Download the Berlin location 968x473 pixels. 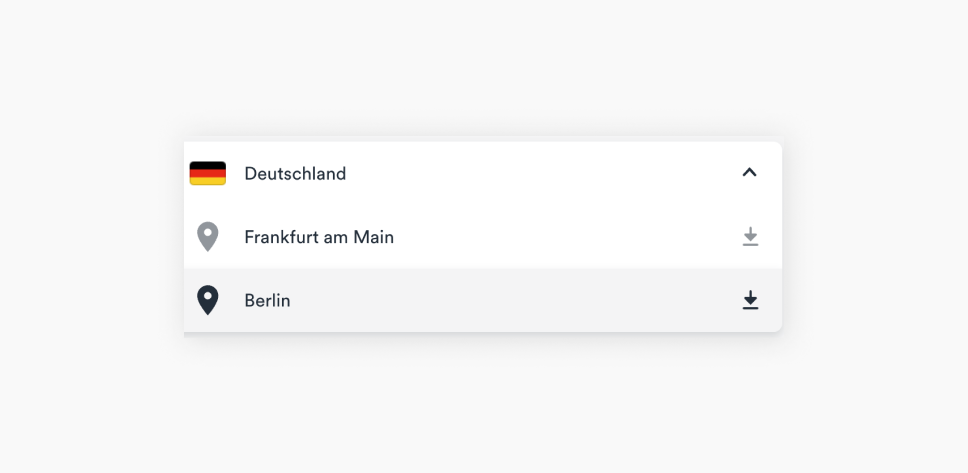click(x=750, y=300)
